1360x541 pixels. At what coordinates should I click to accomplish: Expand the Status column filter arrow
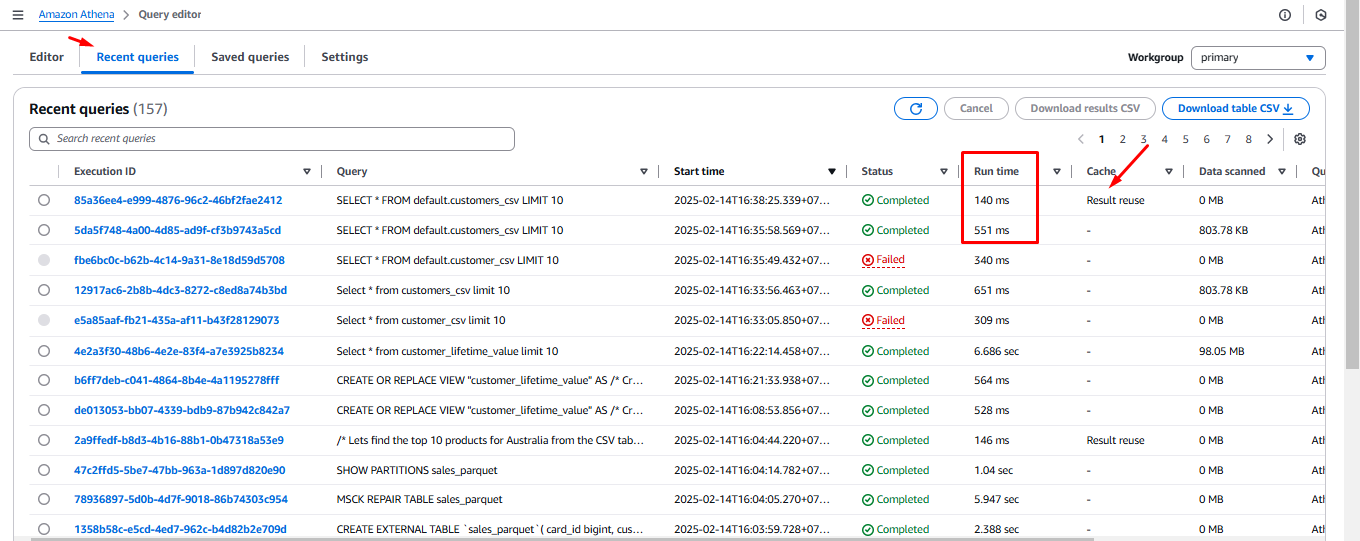click(x=943, y=171)
